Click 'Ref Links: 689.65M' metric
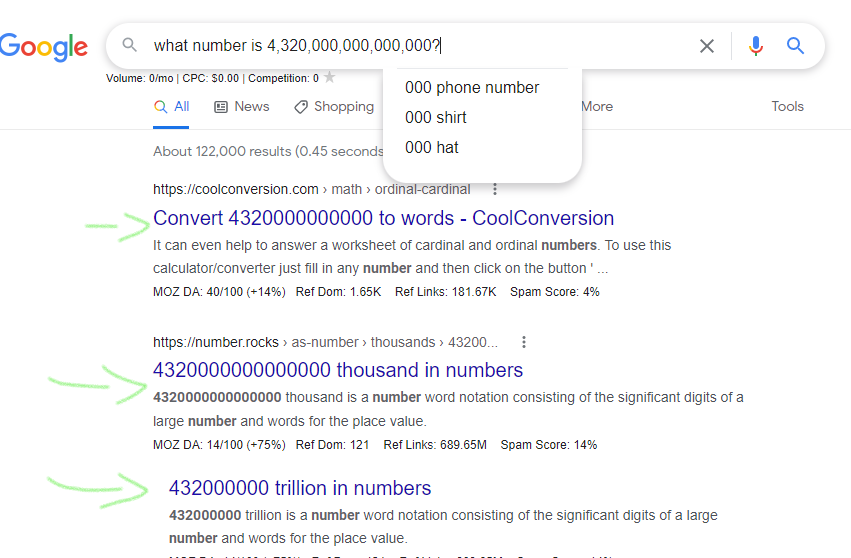 coord(435,445)
